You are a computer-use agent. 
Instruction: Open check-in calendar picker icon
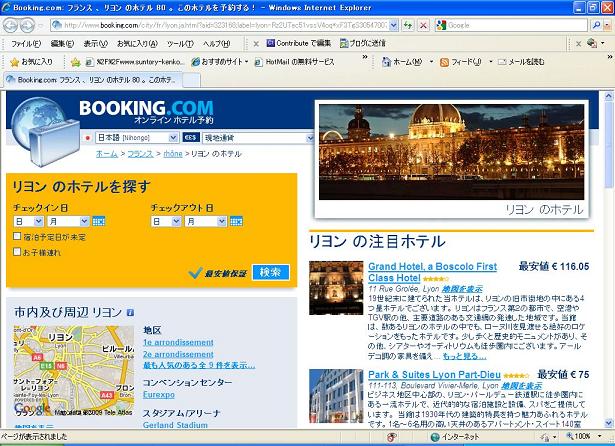[x=98, y=221]
